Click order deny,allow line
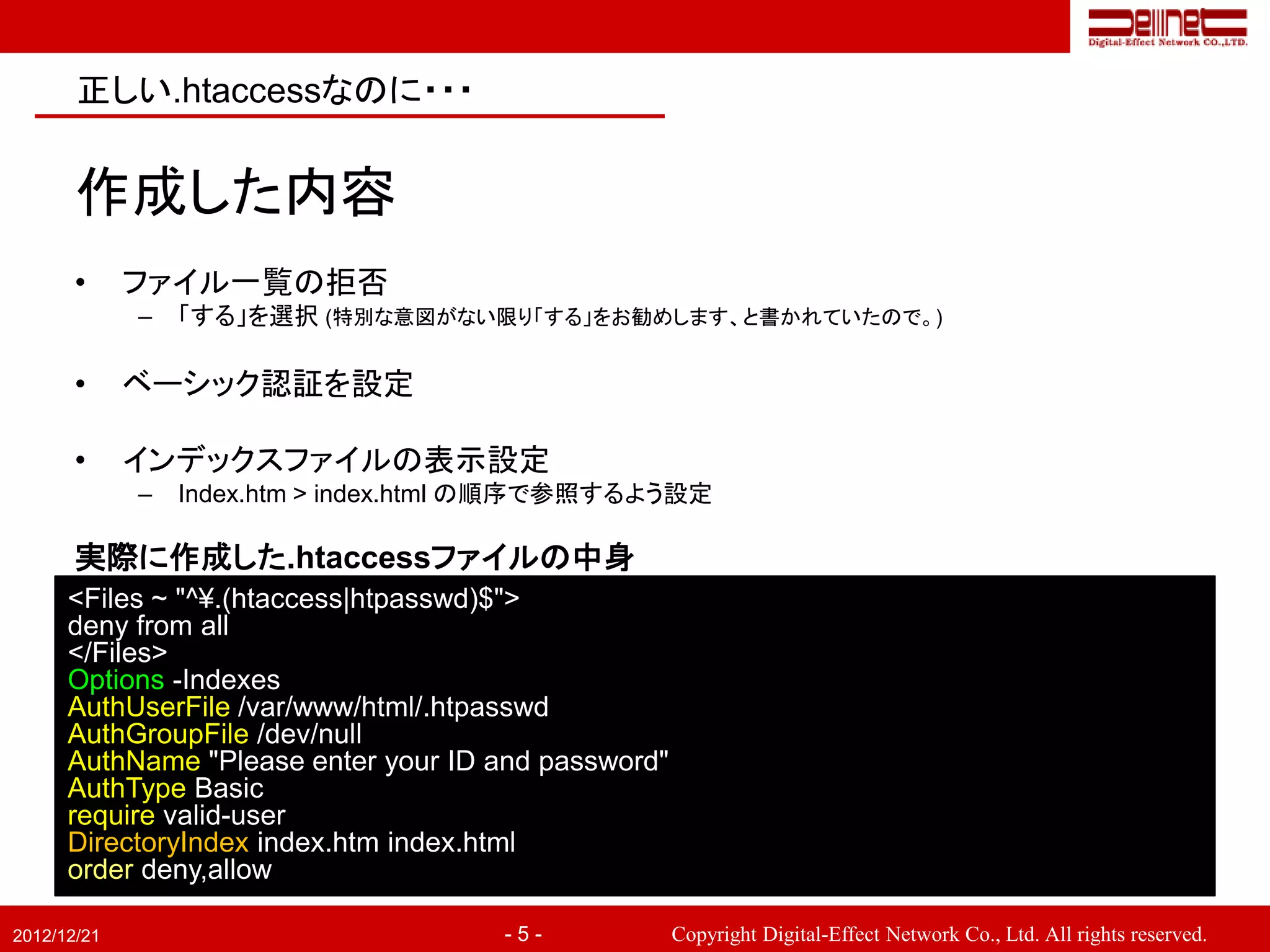 point(170,870)
